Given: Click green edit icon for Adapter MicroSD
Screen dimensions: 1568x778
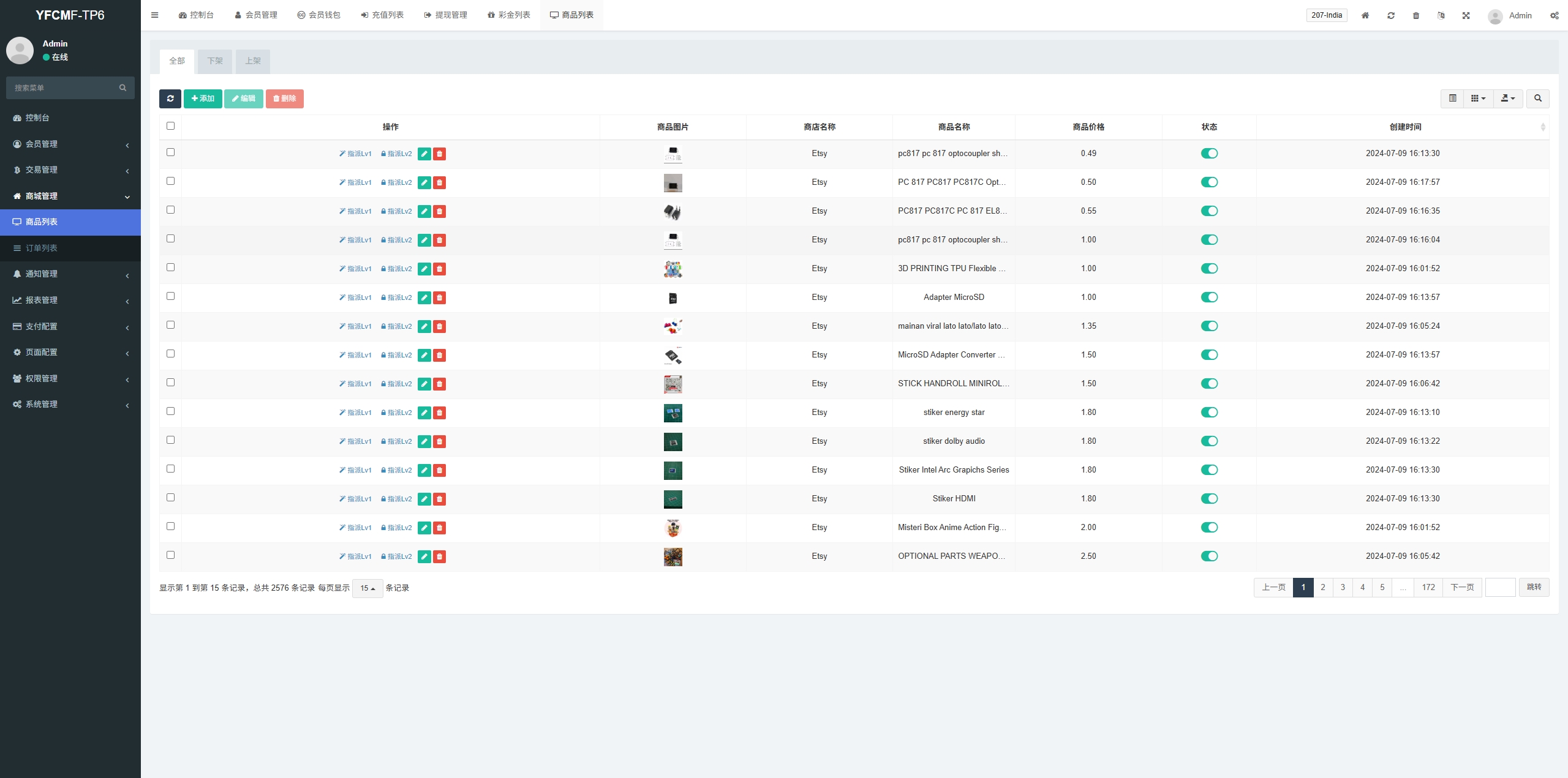Looking at the screenshot, I should (424, 297).
